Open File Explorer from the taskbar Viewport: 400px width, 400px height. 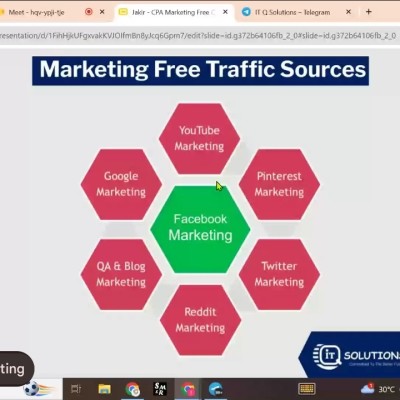click(x=105, y=389)
